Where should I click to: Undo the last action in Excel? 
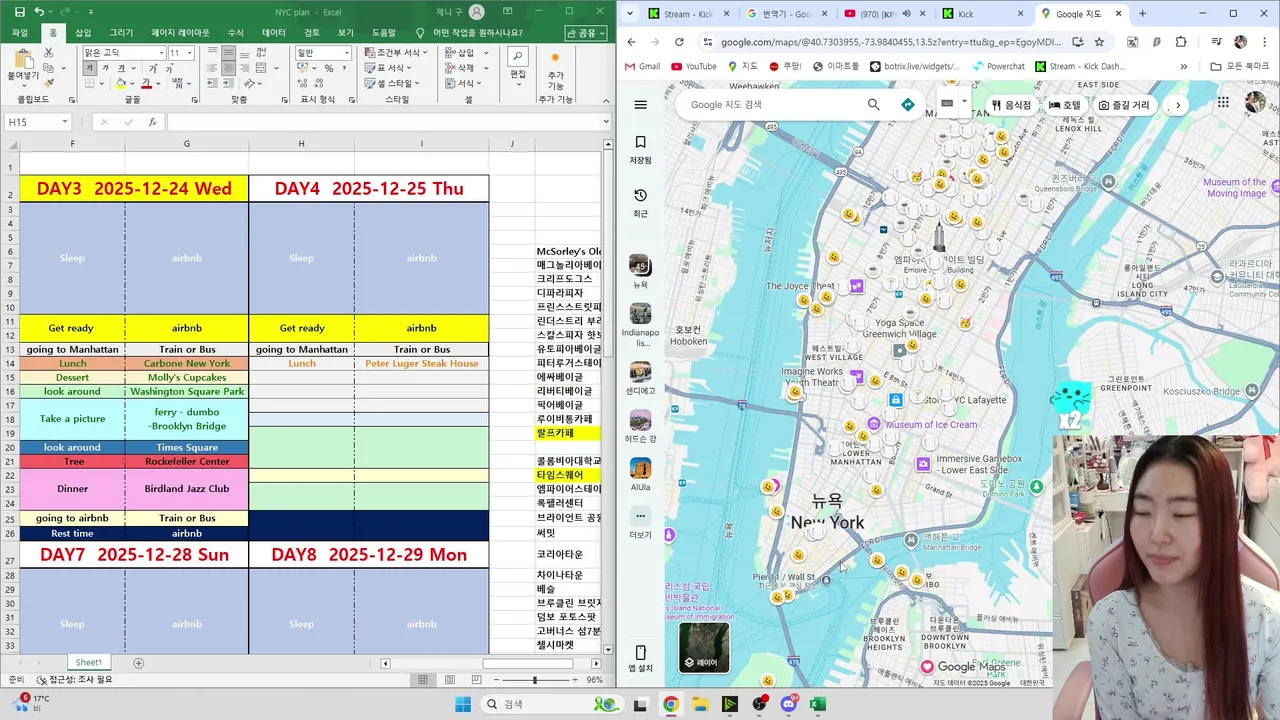(x=39, y=12)
